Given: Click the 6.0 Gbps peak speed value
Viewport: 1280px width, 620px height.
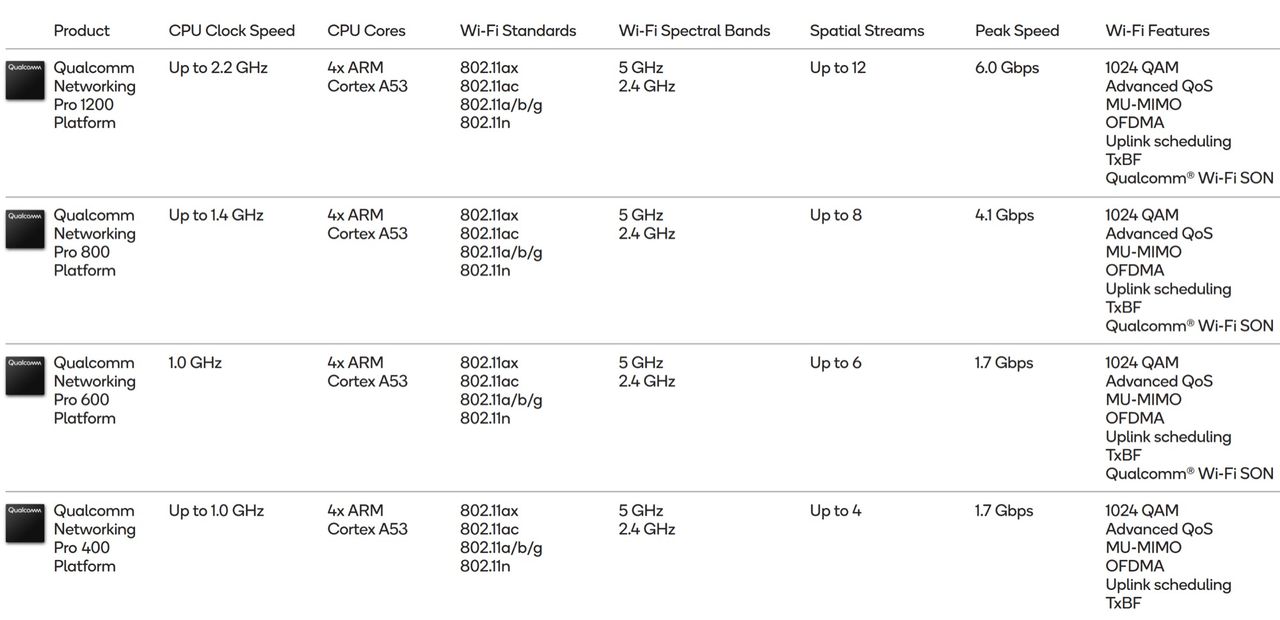Looking at the screenshot, I should pos(1007,68).
